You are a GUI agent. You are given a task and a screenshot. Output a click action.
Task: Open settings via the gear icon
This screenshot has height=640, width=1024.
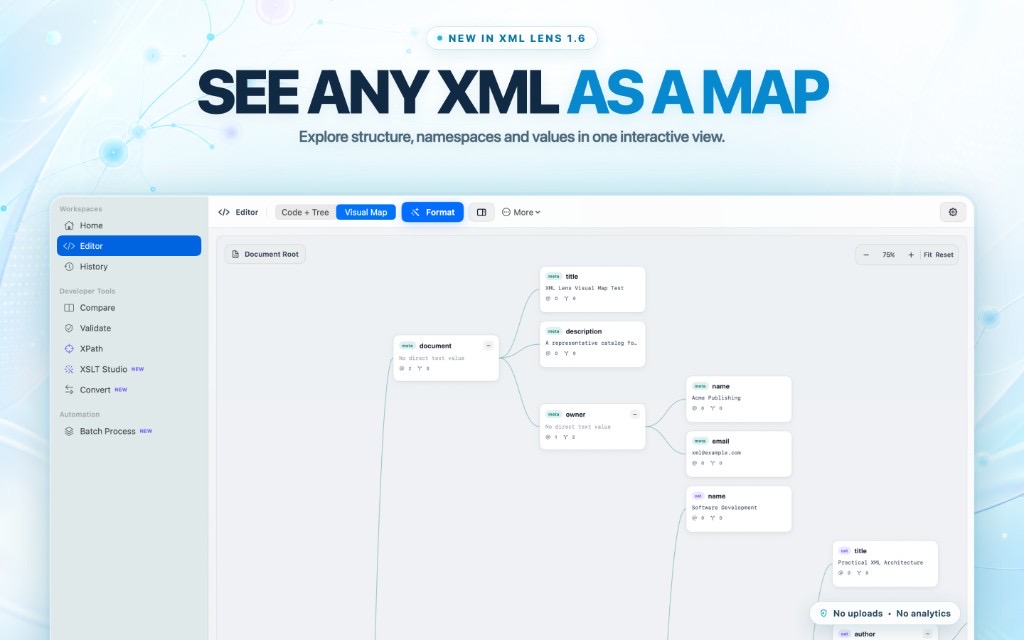[x=953, y=212]
